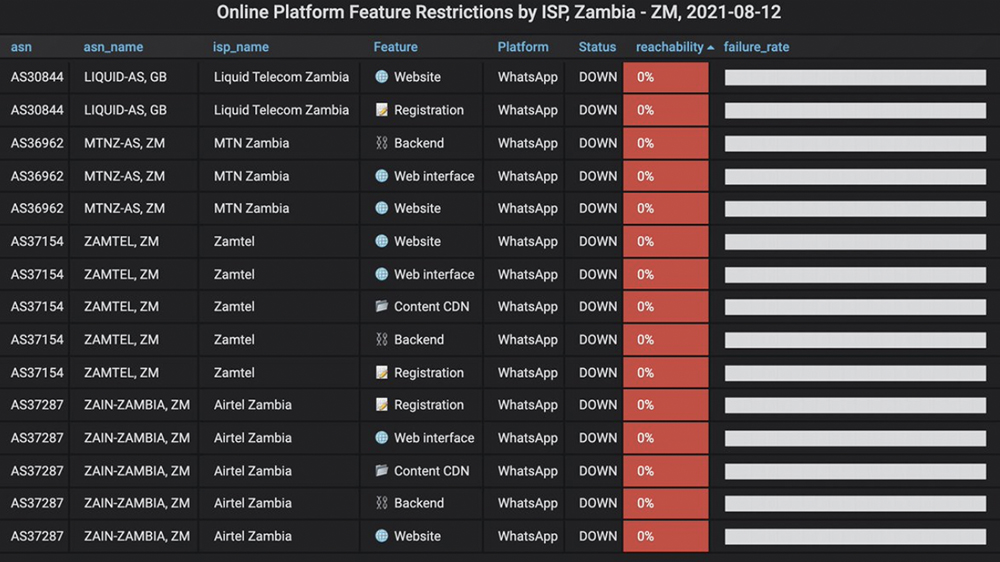Sort by Platform column header
The width and height of the screenshot is (1000, 562).
pos(523,47)
